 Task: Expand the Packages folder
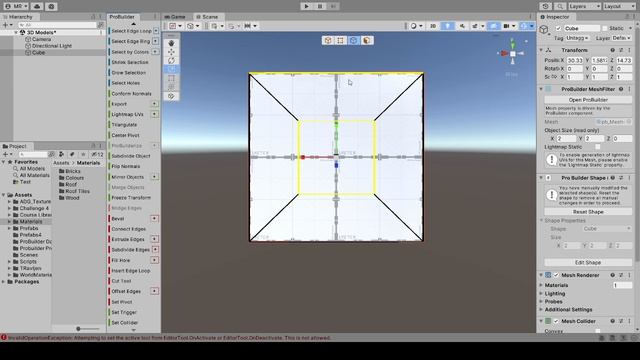(x=4, y=282)
